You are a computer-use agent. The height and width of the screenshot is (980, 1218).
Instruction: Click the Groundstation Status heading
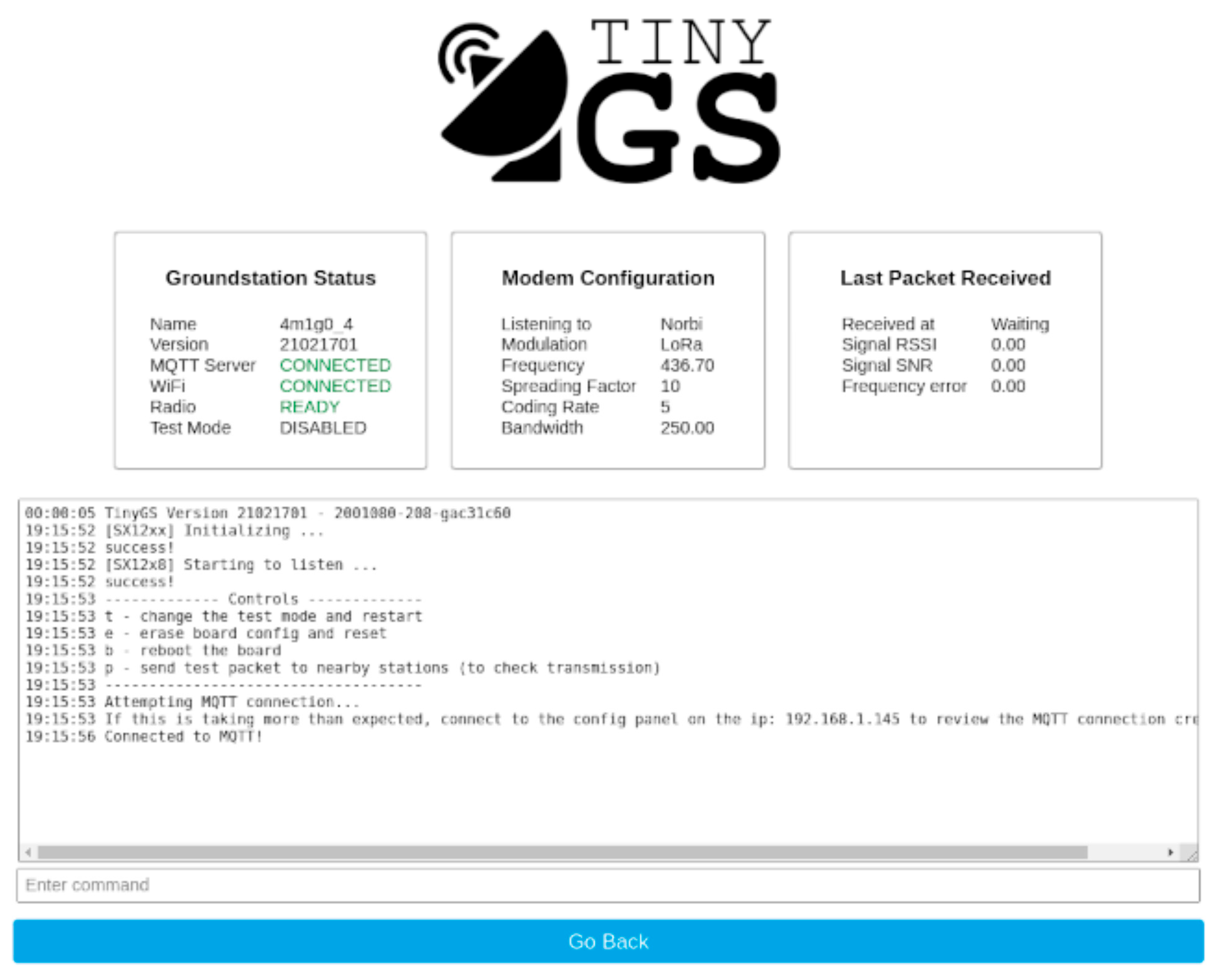point(270,278)
